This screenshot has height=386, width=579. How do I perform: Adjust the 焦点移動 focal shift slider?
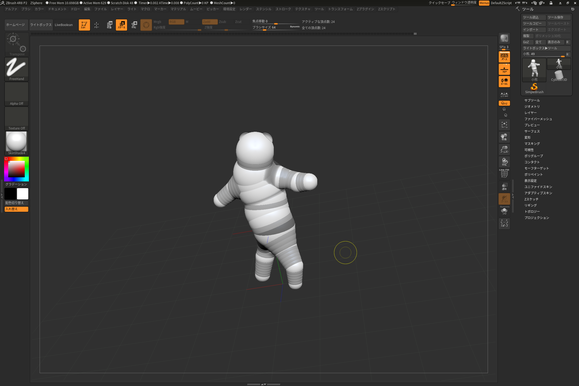click(x=276, y=22)
